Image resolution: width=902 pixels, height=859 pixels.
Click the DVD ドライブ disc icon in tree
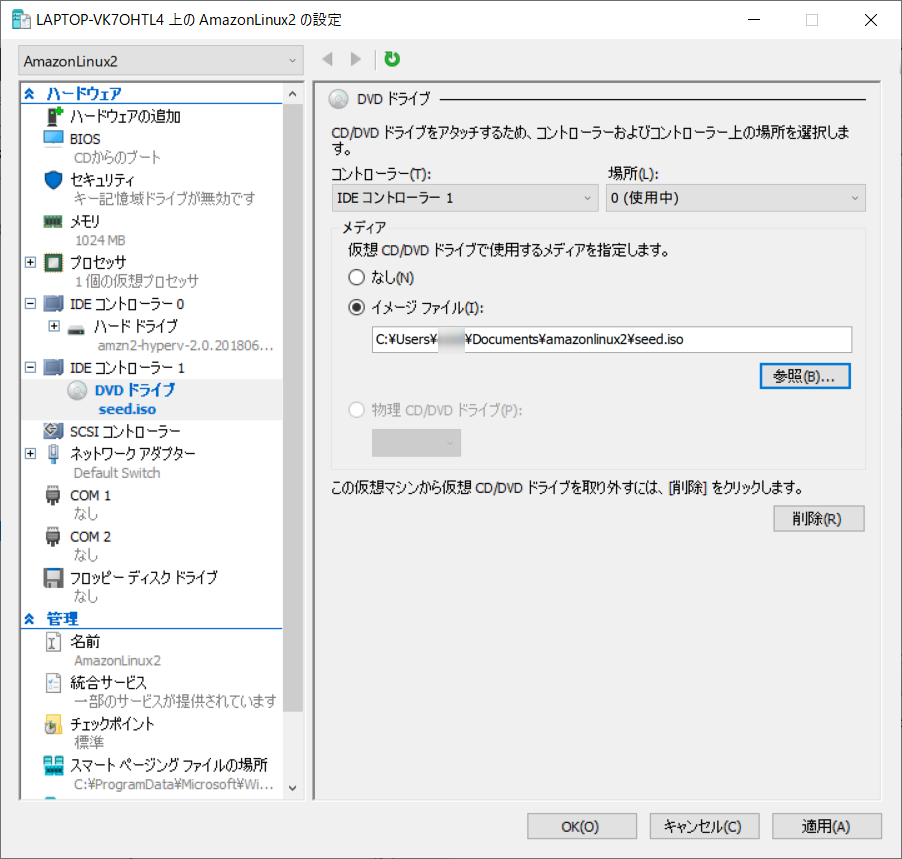coord(77,390)
